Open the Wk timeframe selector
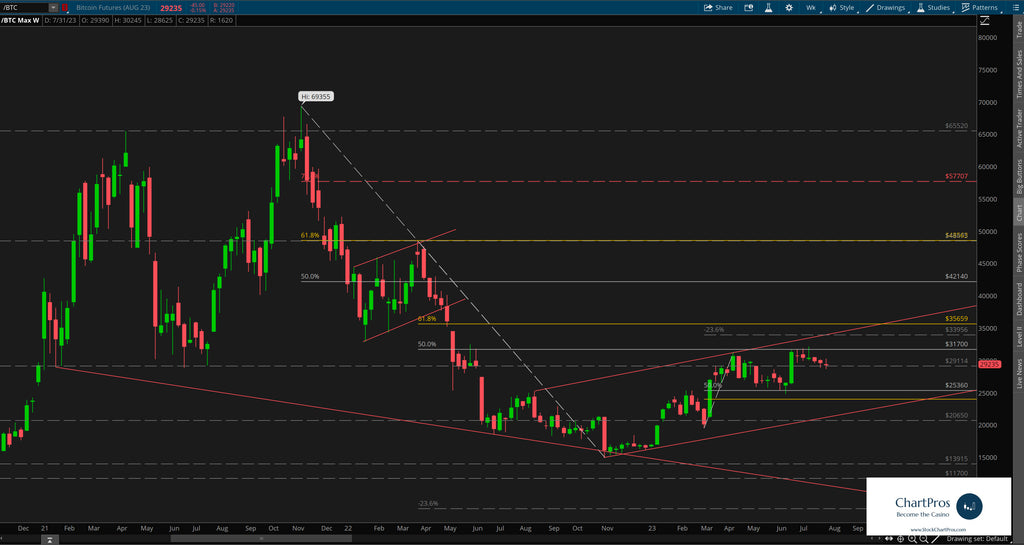This screenshot has height=545, width=1024. point(811,7)
